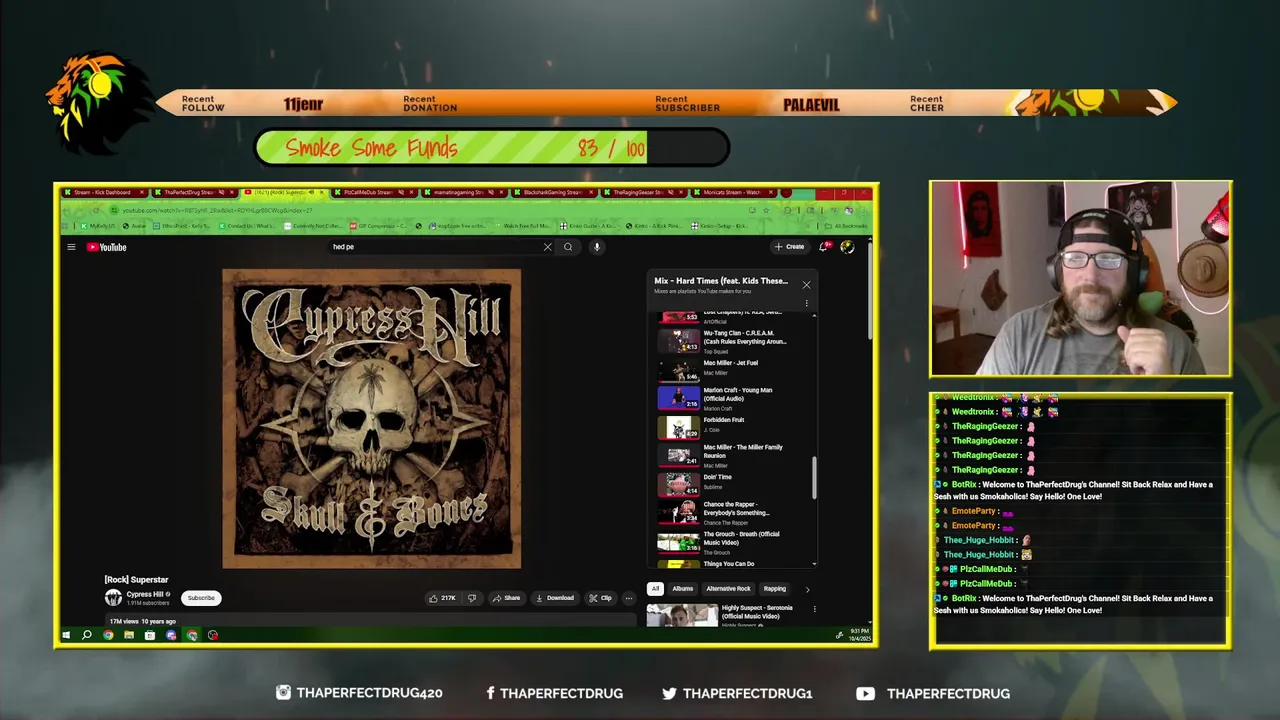Open the All Bookmarks folder
1280x720 pixels.
(845, 226)
